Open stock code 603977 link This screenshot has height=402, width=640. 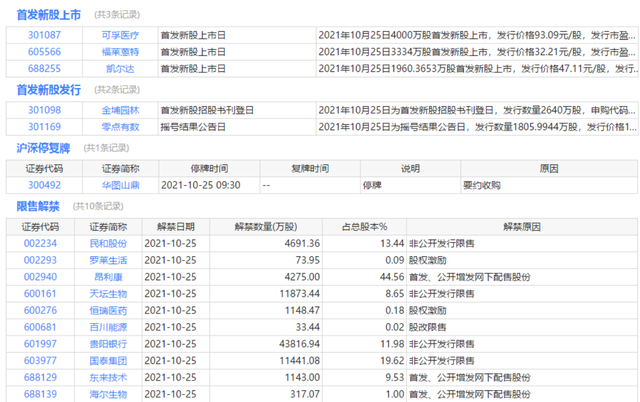point(40,361)
